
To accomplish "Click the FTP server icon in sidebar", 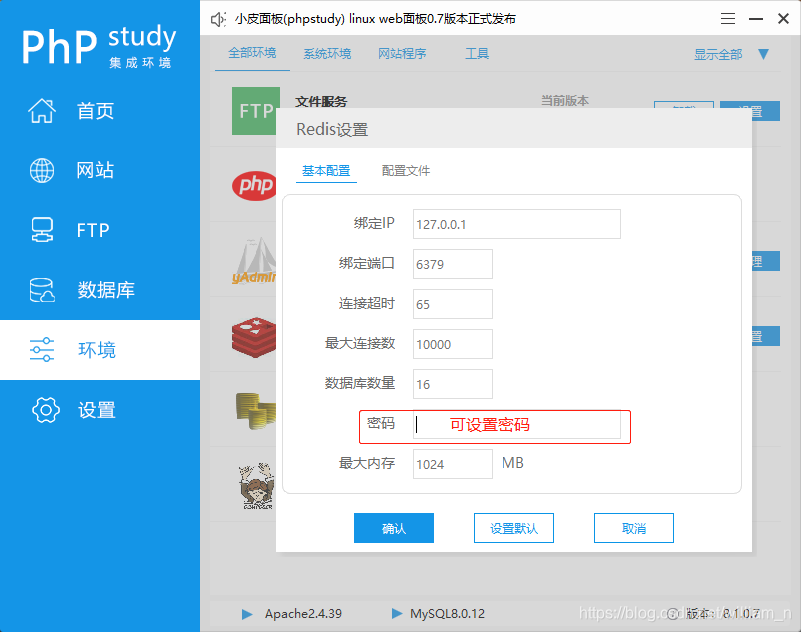I will (x=42, y=230).
